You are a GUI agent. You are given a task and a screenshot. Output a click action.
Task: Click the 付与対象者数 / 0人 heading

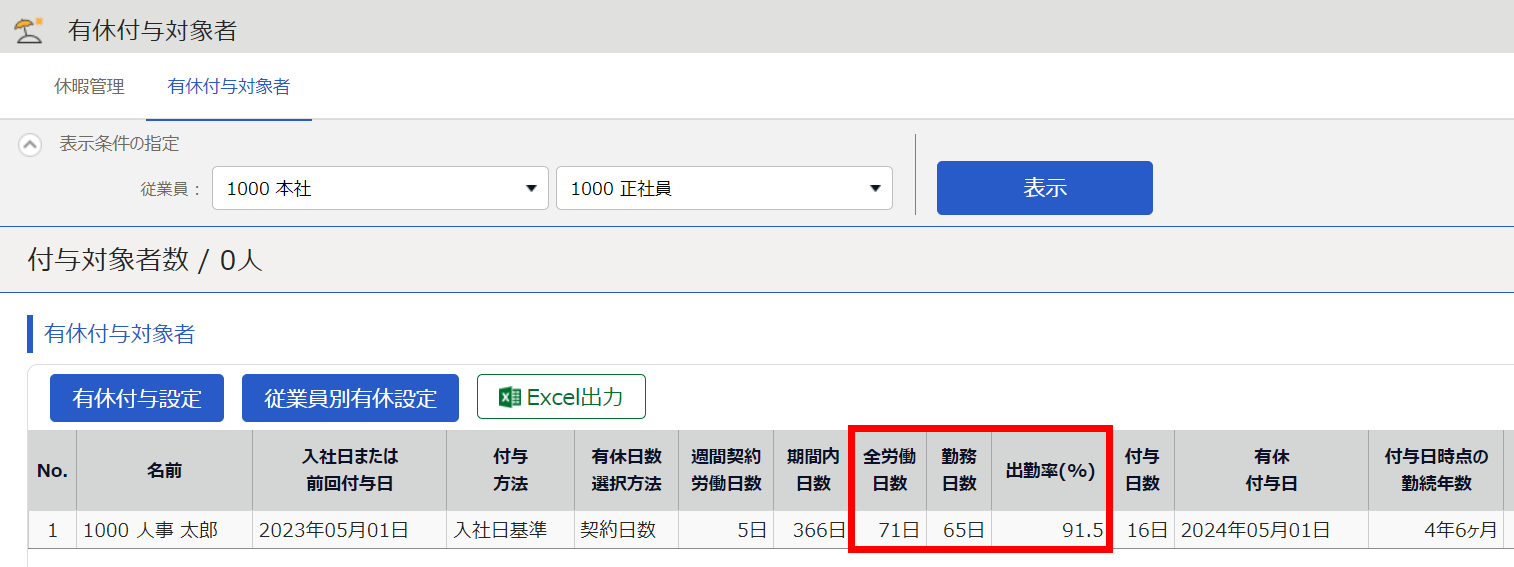click(x=145, y=260)
